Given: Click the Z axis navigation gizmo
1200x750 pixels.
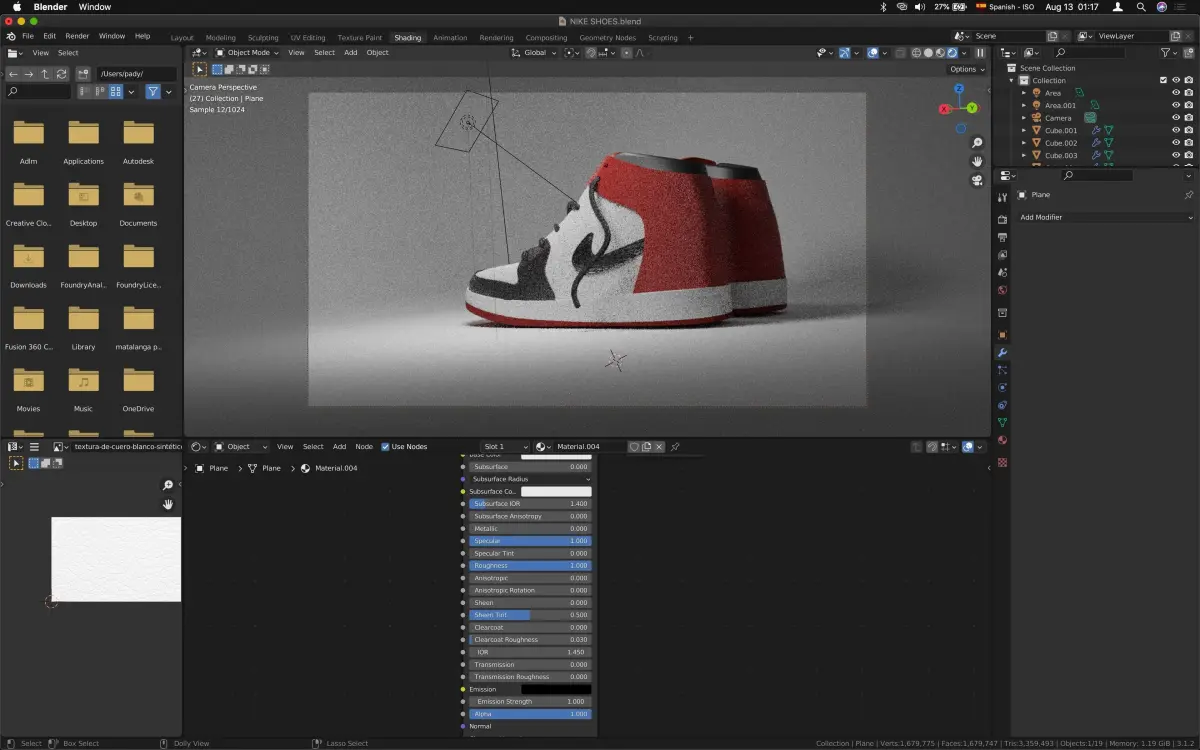Looking at the screenshot, I should click(x=959, y=89).
